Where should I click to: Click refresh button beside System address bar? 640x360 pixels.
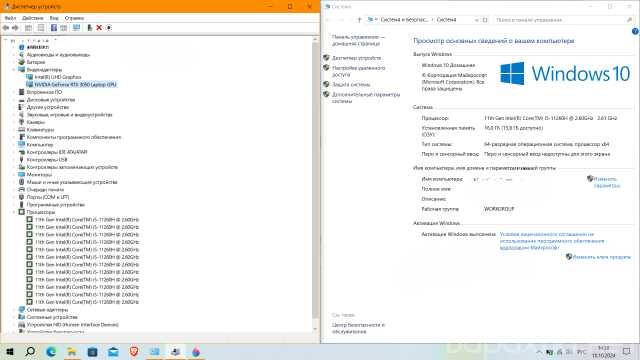[x=485, y=20]
